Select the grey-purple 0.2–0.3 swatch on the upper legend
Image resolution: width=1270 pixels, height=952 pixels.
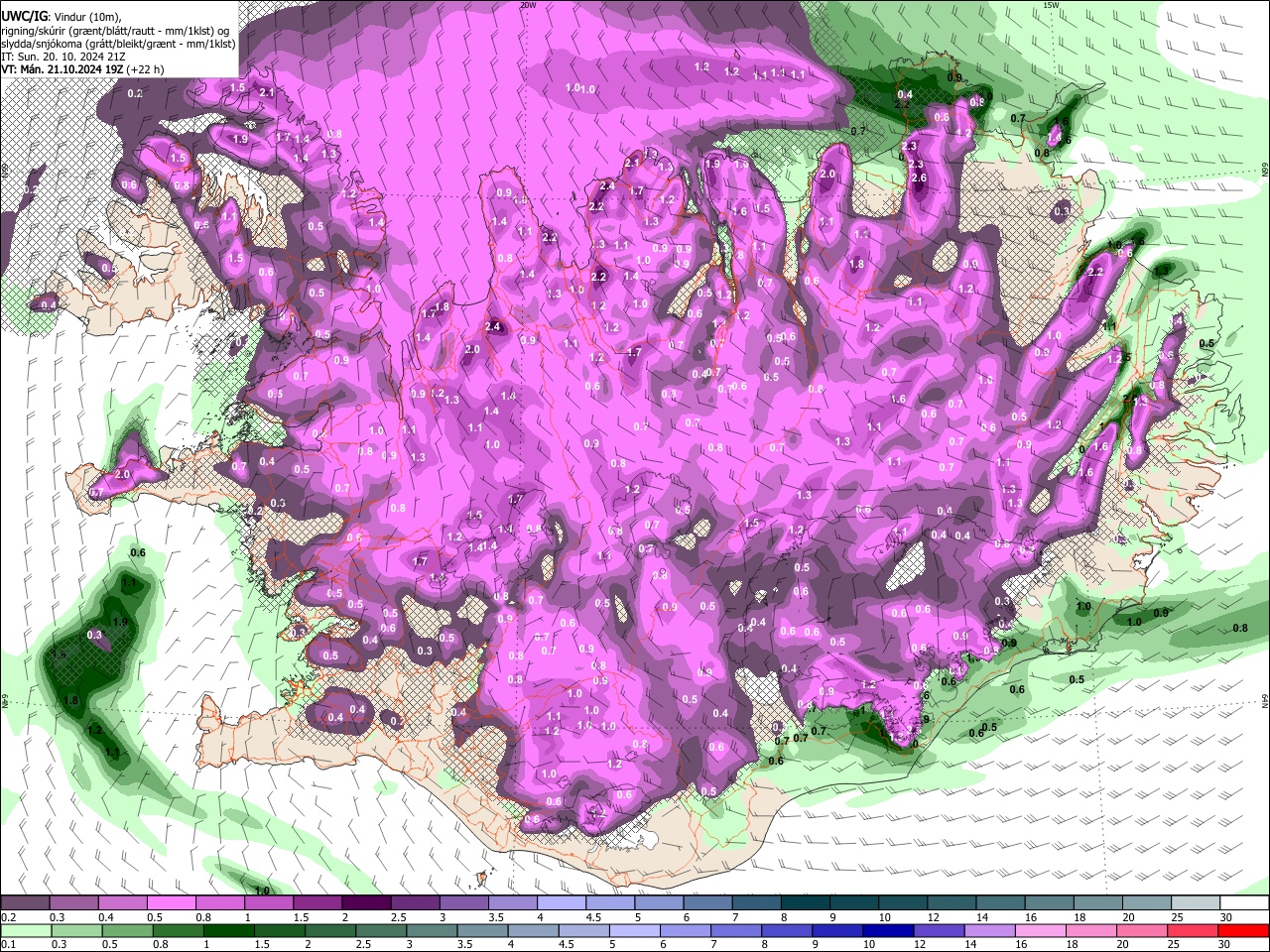[26, 901]
